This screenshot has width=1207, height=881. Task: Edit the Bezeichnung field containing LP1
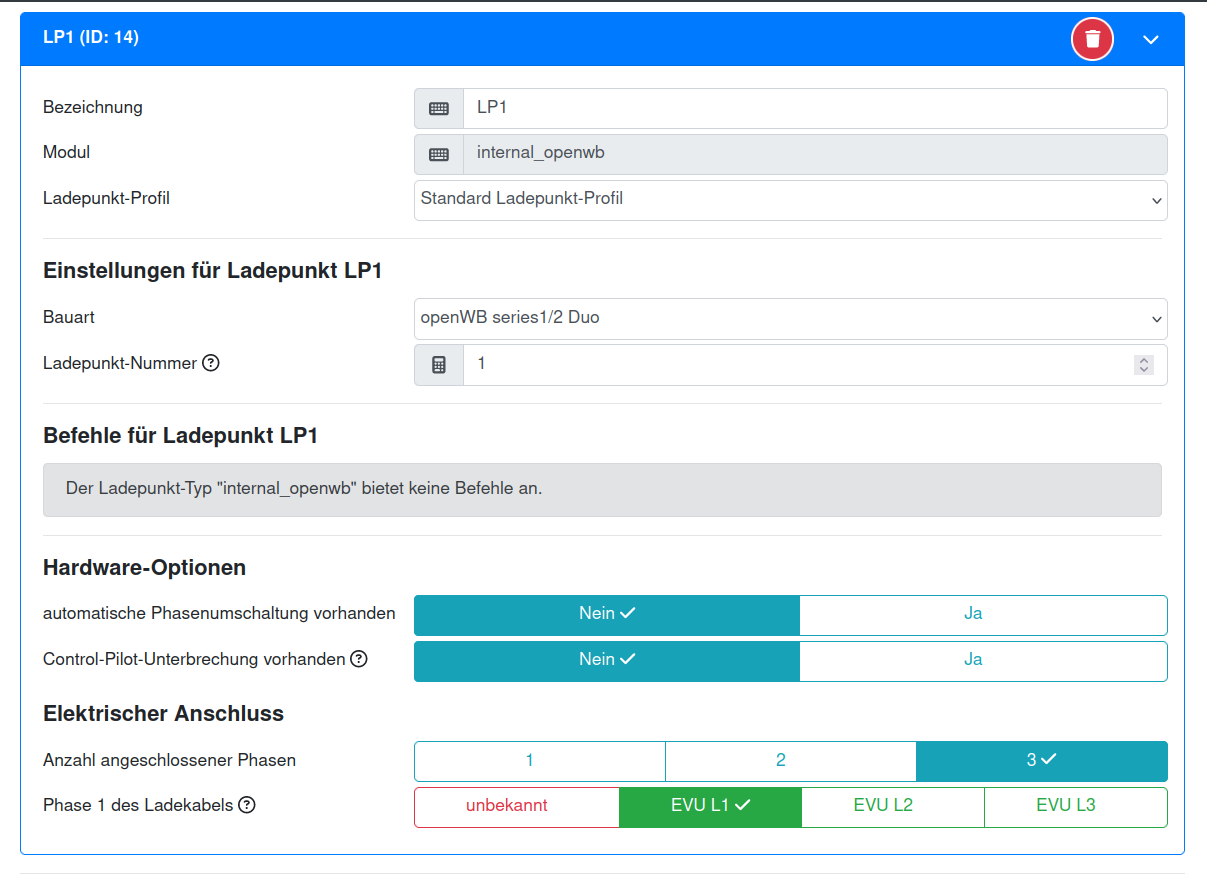click(x=815, y=108)
